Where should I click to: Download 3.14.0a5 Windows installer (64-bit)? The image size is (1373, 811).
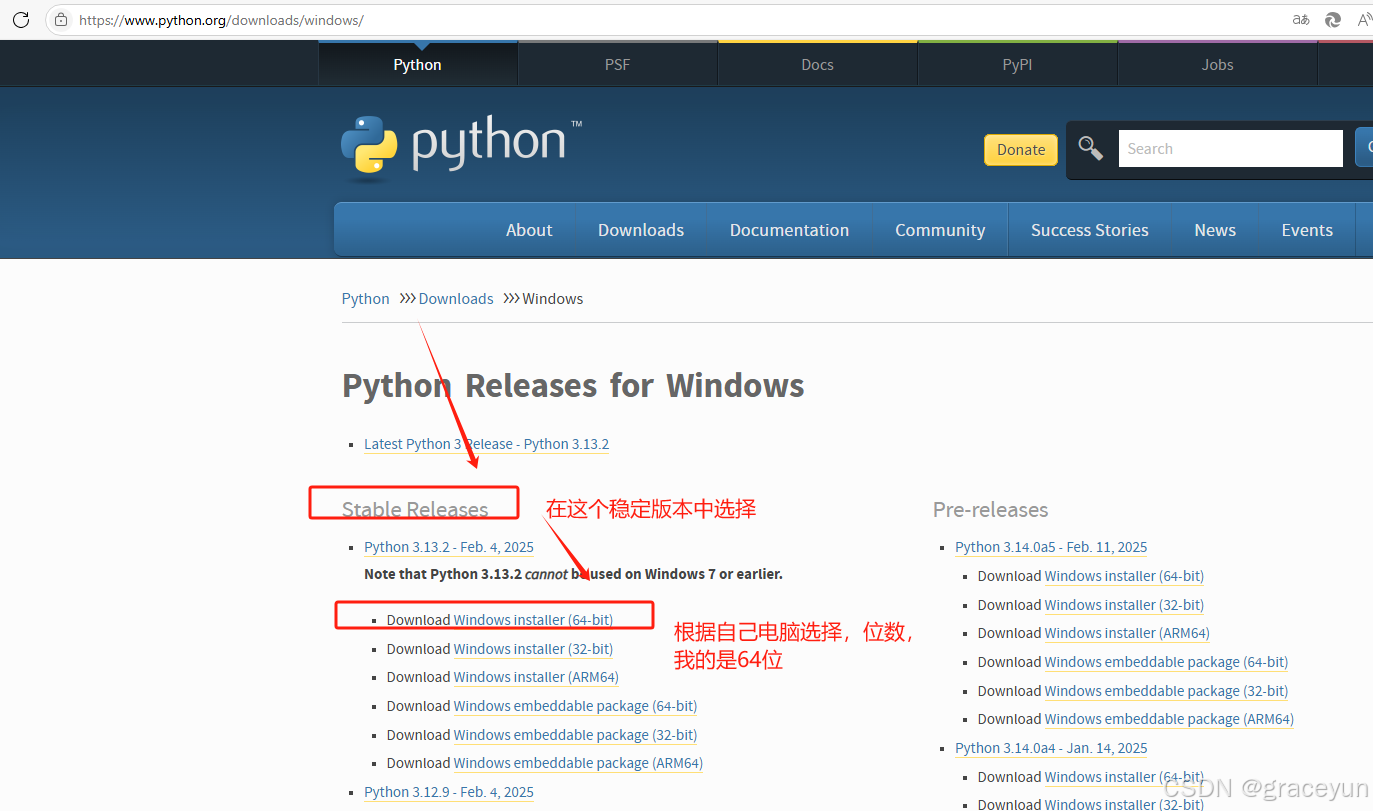point(1124,576)
